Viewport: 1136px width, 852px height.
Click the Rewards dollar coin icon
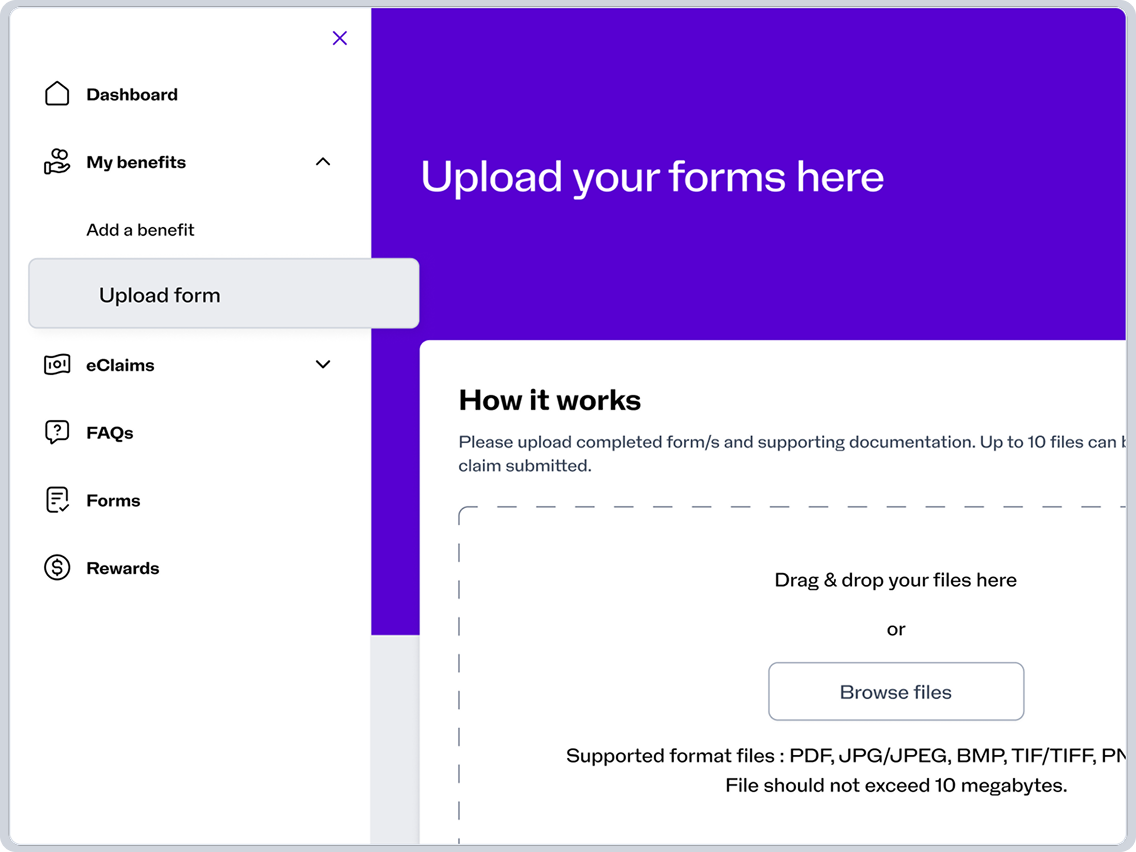(57, 567)
